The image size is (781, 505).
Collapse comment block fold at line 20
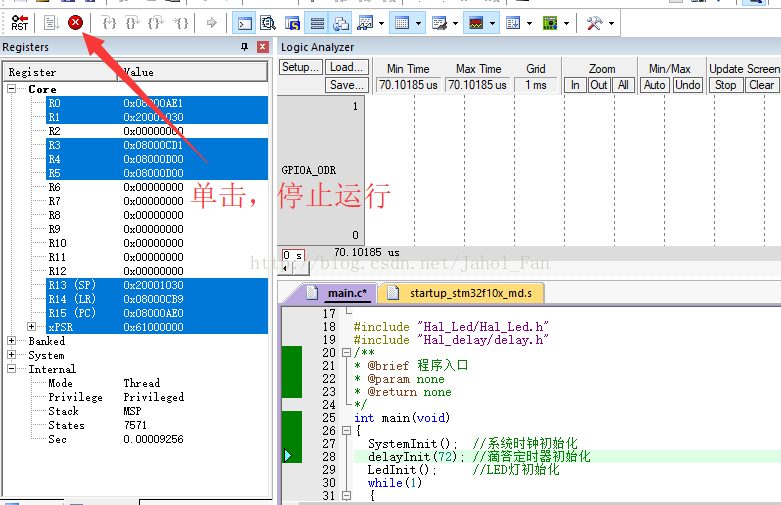[x=347, y=353]
